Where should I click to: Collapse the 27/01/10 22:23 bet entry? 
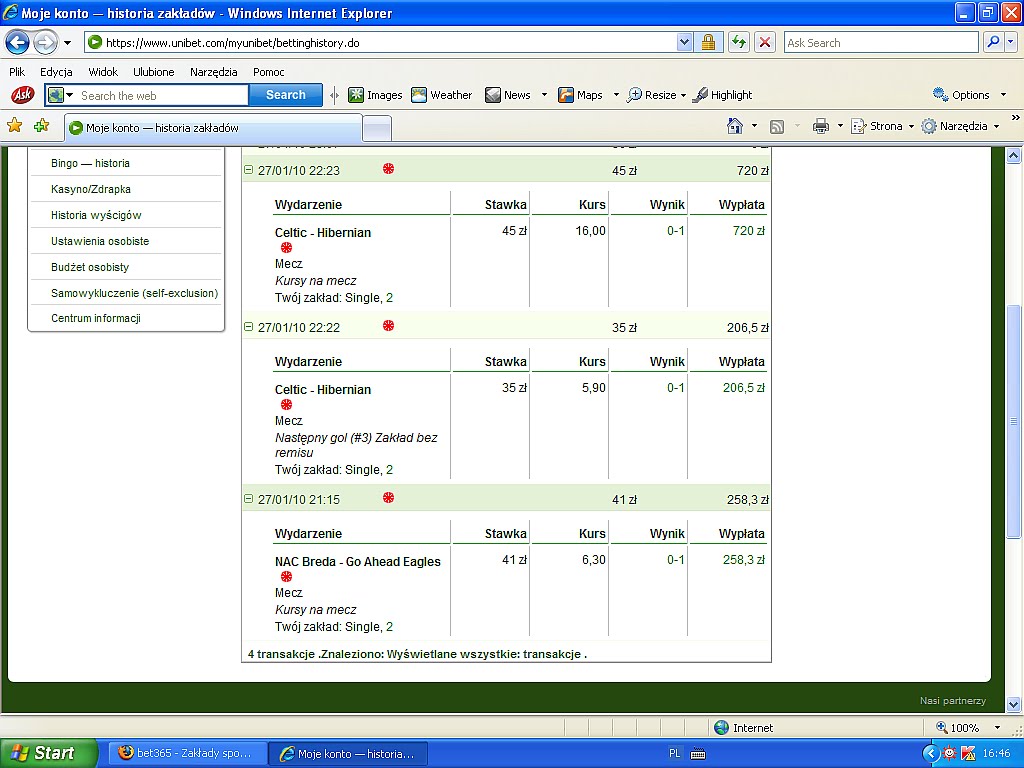(x=248, y=170)
